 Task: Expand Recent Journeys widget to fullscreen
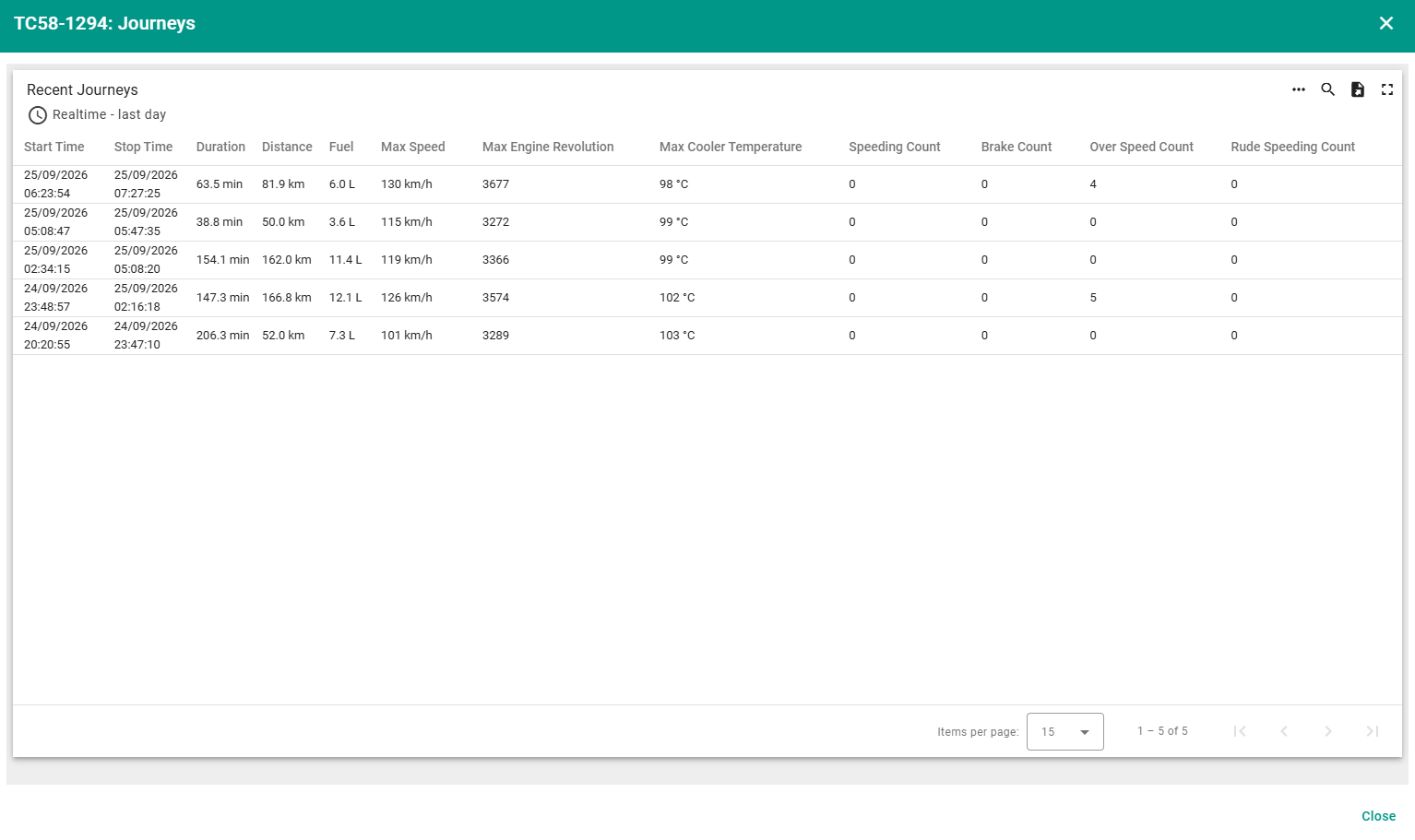[x=1387, y=89]
